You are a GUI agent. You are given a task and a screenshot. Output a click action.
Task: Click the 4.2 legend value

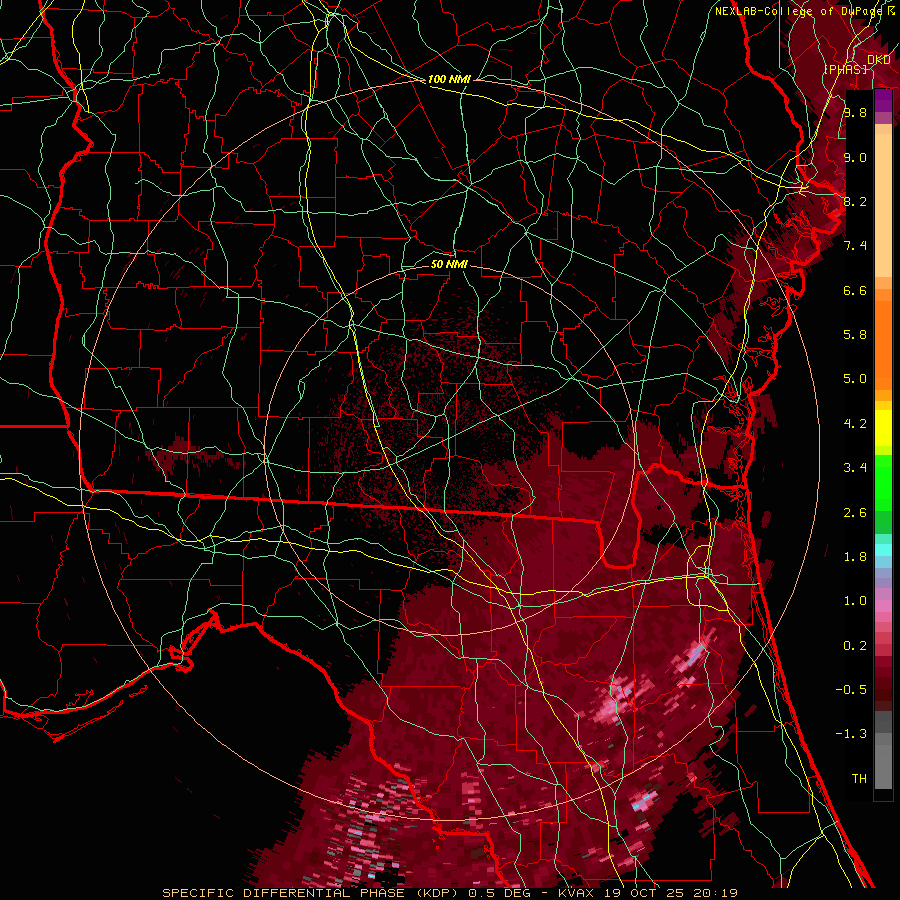click(x=855, y=424)
